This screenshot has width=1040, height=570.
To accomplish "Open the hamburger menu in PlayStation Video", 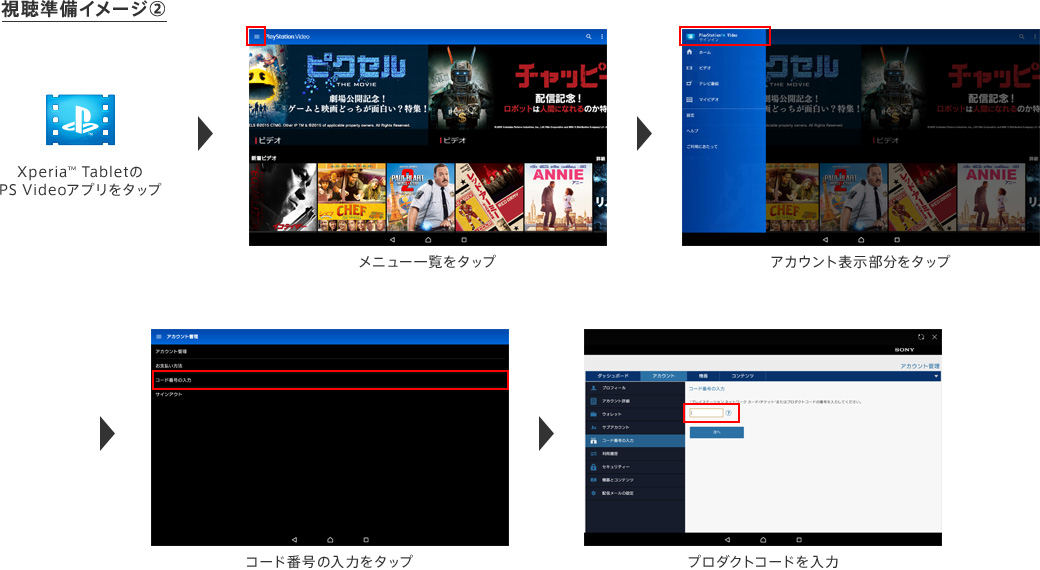I will 256,36.
